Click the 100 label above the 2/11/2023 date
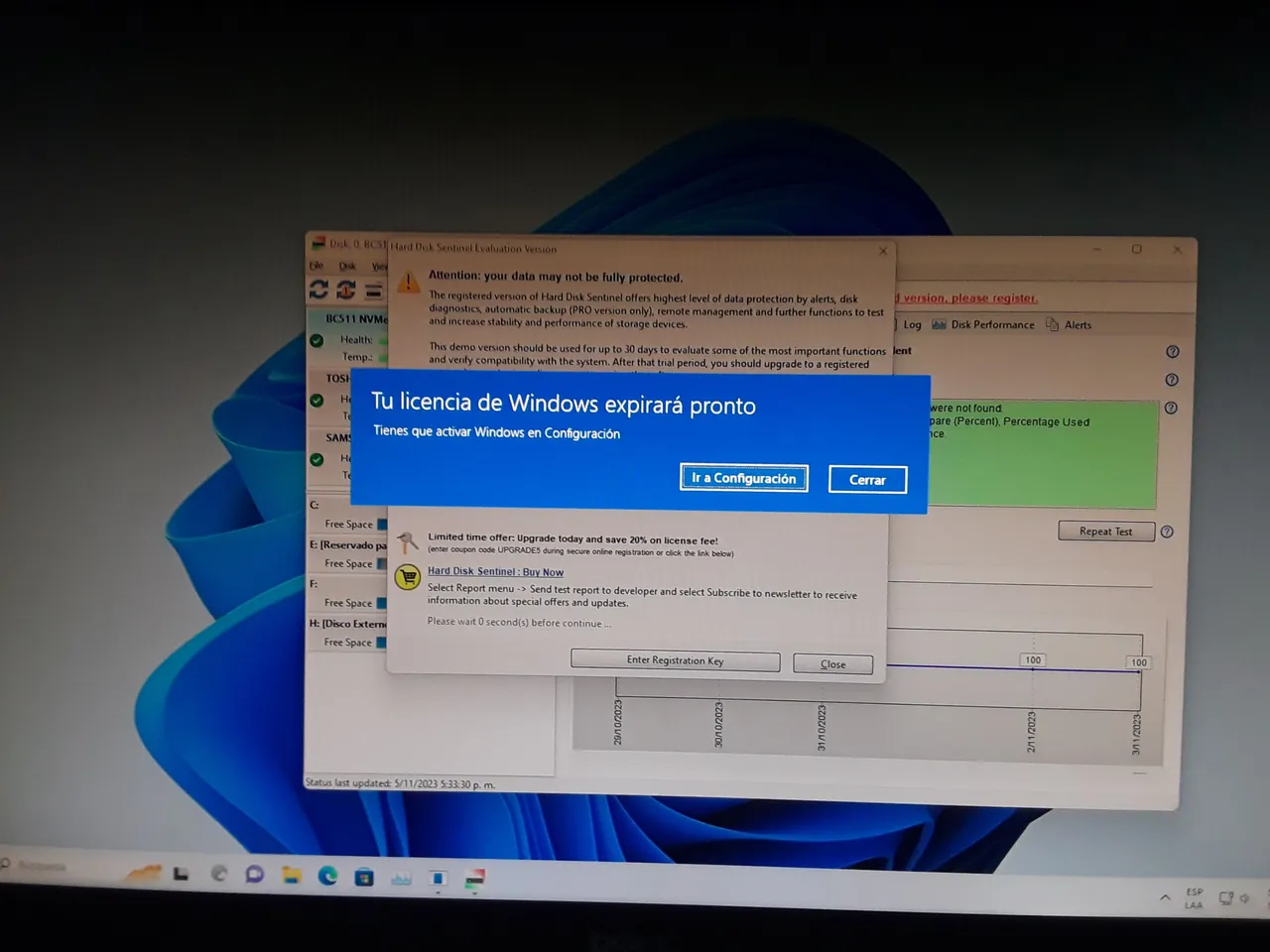The height and width of the screenshot is (952, 1270). (x=1033, y=659)
